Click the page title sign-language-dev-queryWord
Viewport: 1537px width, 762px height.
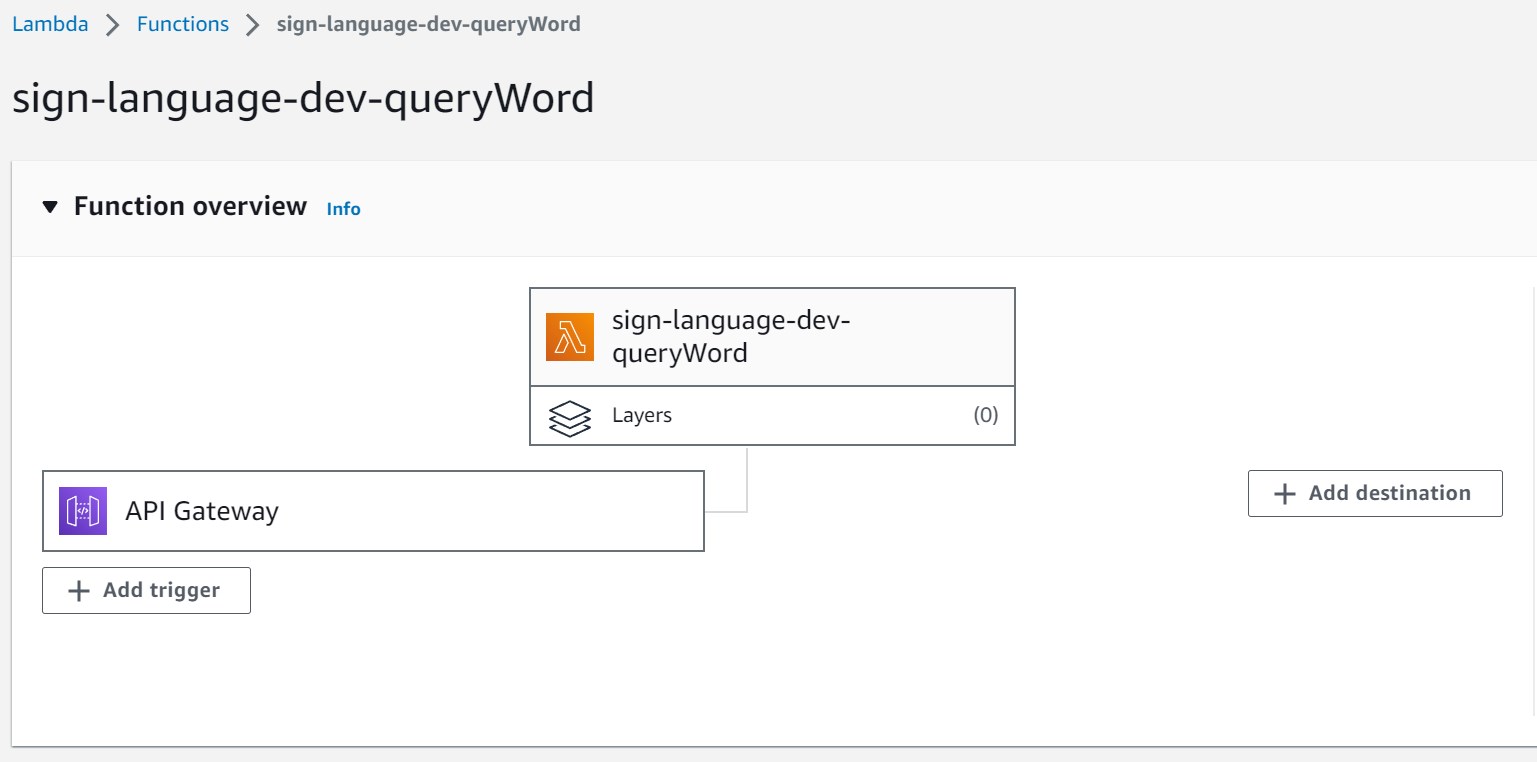(x=303, y=99)
